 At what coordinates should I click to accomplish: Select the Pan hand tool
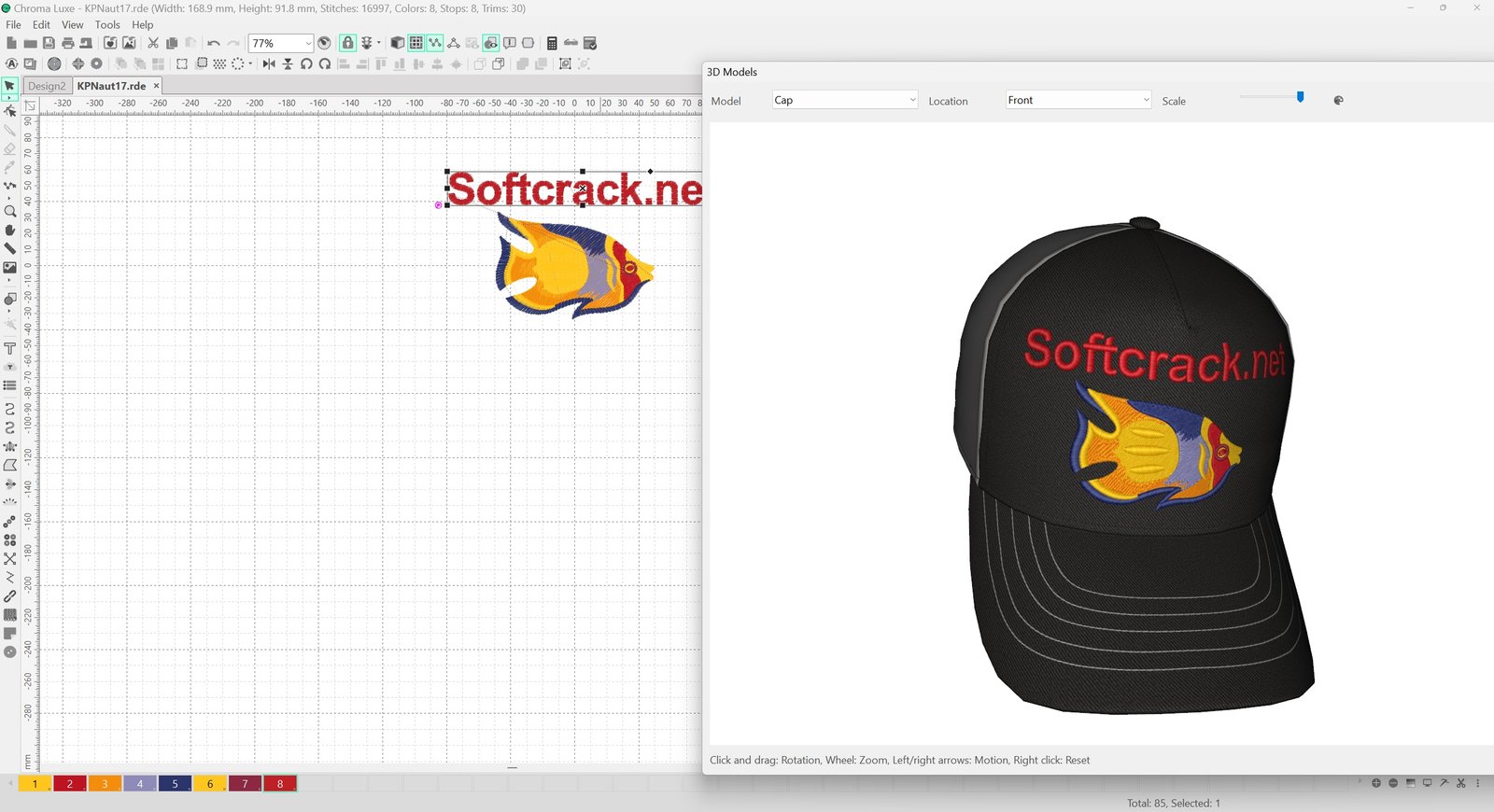click(10, 230)
